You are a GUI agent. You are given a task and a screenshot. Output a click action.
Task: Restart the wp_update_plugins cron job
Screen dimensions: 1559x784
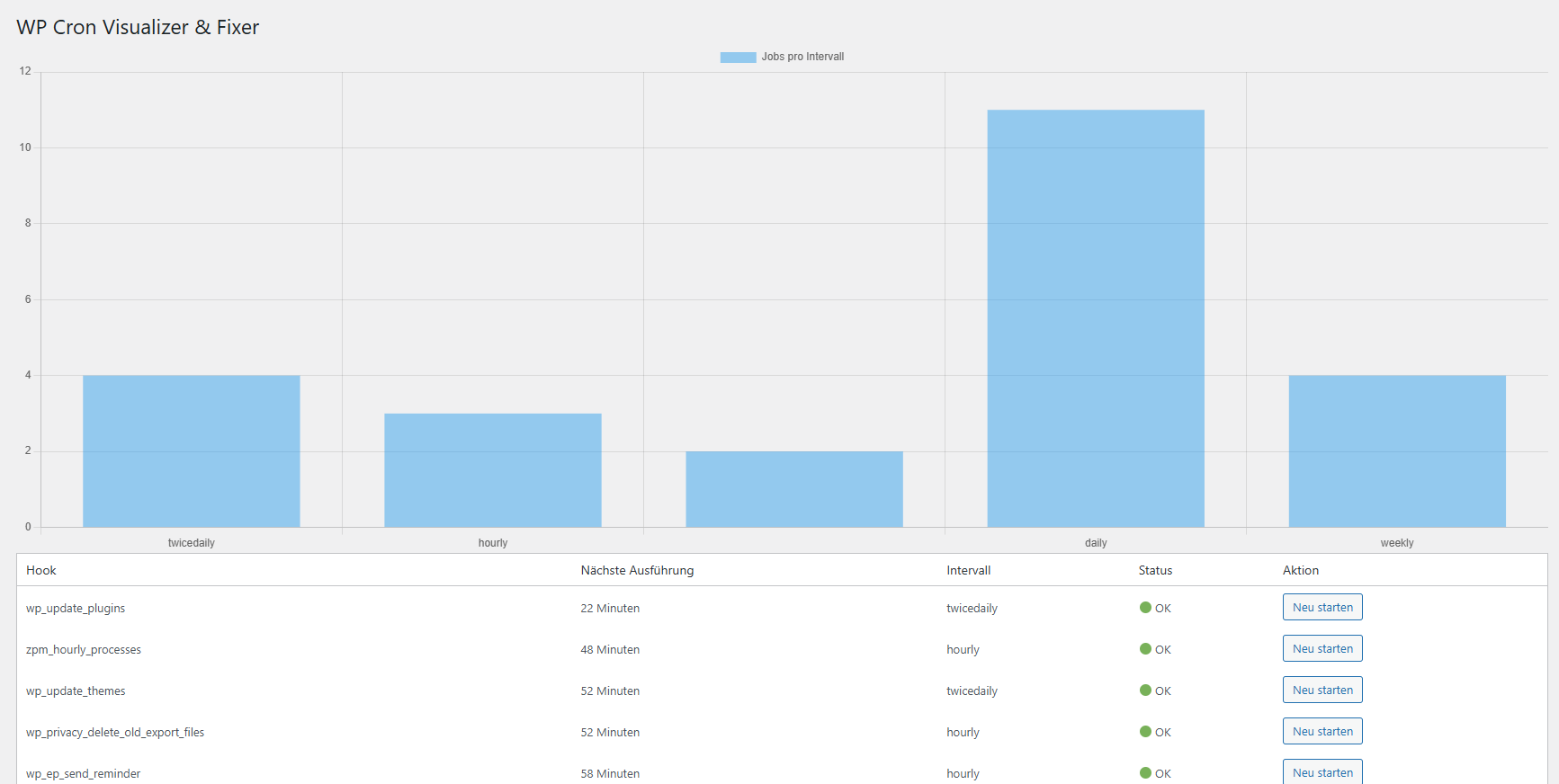point(1322,608)
